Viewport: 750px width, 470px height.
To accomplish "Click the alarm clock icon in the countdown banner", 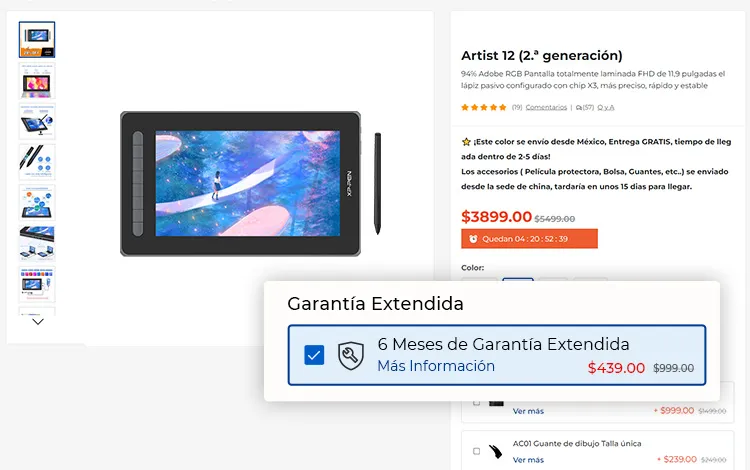I will pyautogui.click(x=473, y=239).
